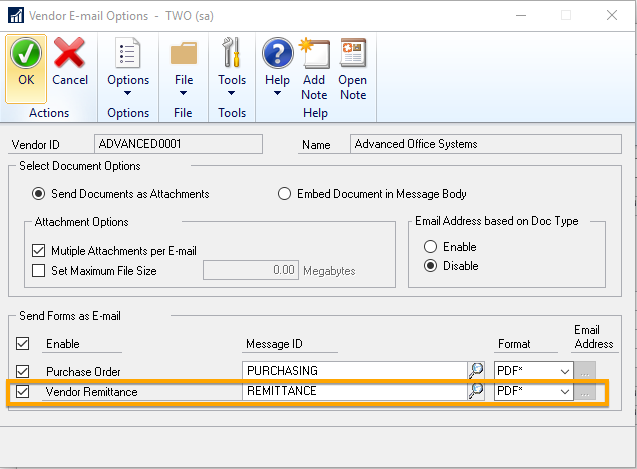Open the Vendor Remittance Message ID lookup magnifier

(x=476, y=391)
